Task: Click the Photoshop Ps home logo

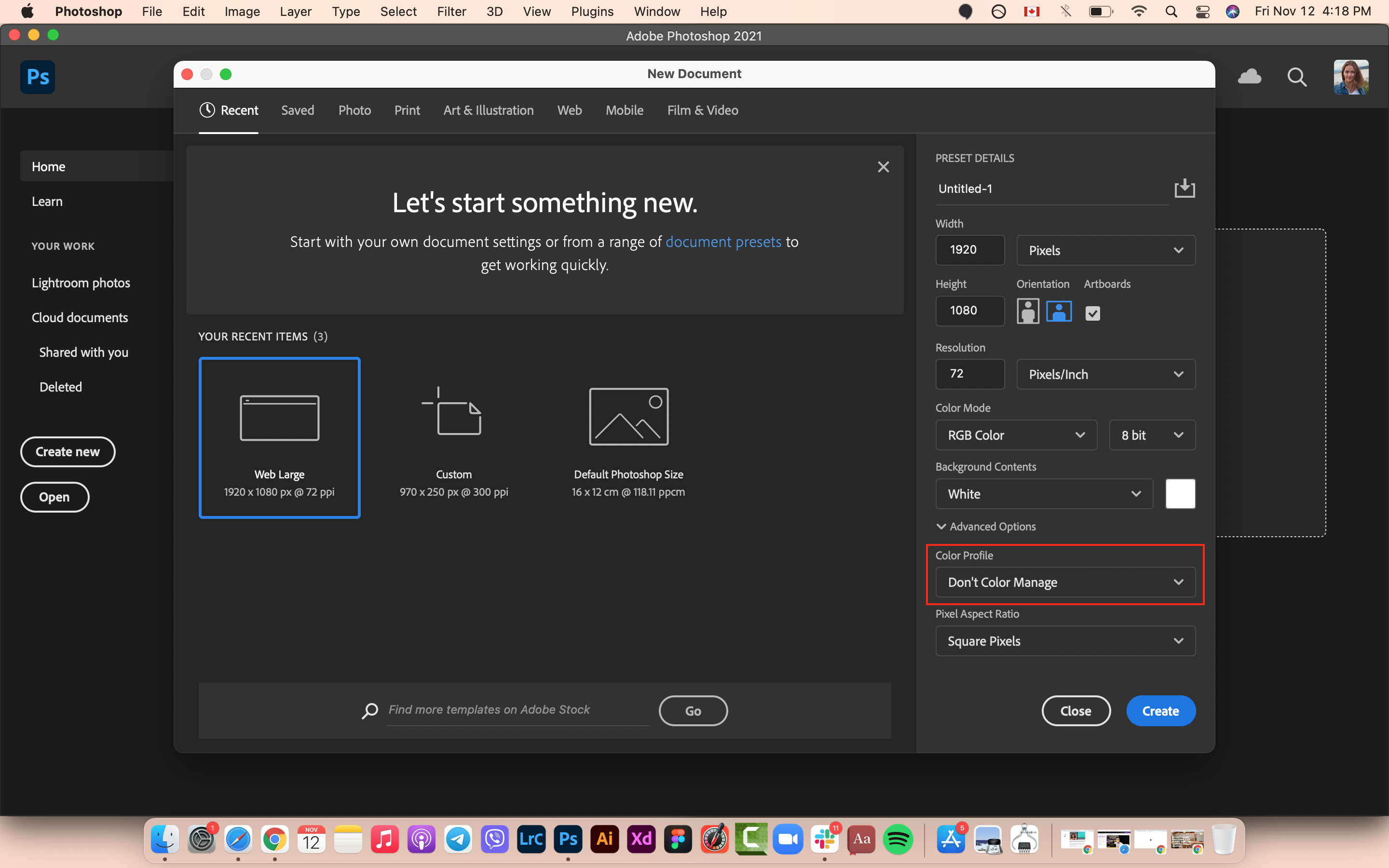Action: pyautogui.click(x=38, y=77)
